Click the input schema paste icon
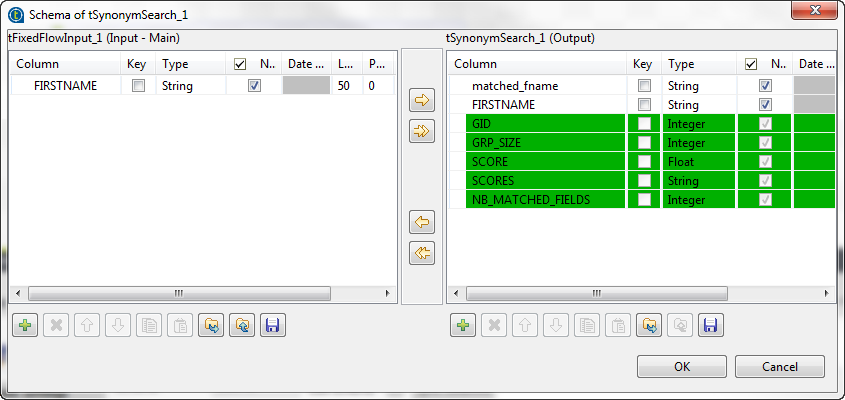Image resolution: width=845 pixels, height=400 pixels. 181,326
